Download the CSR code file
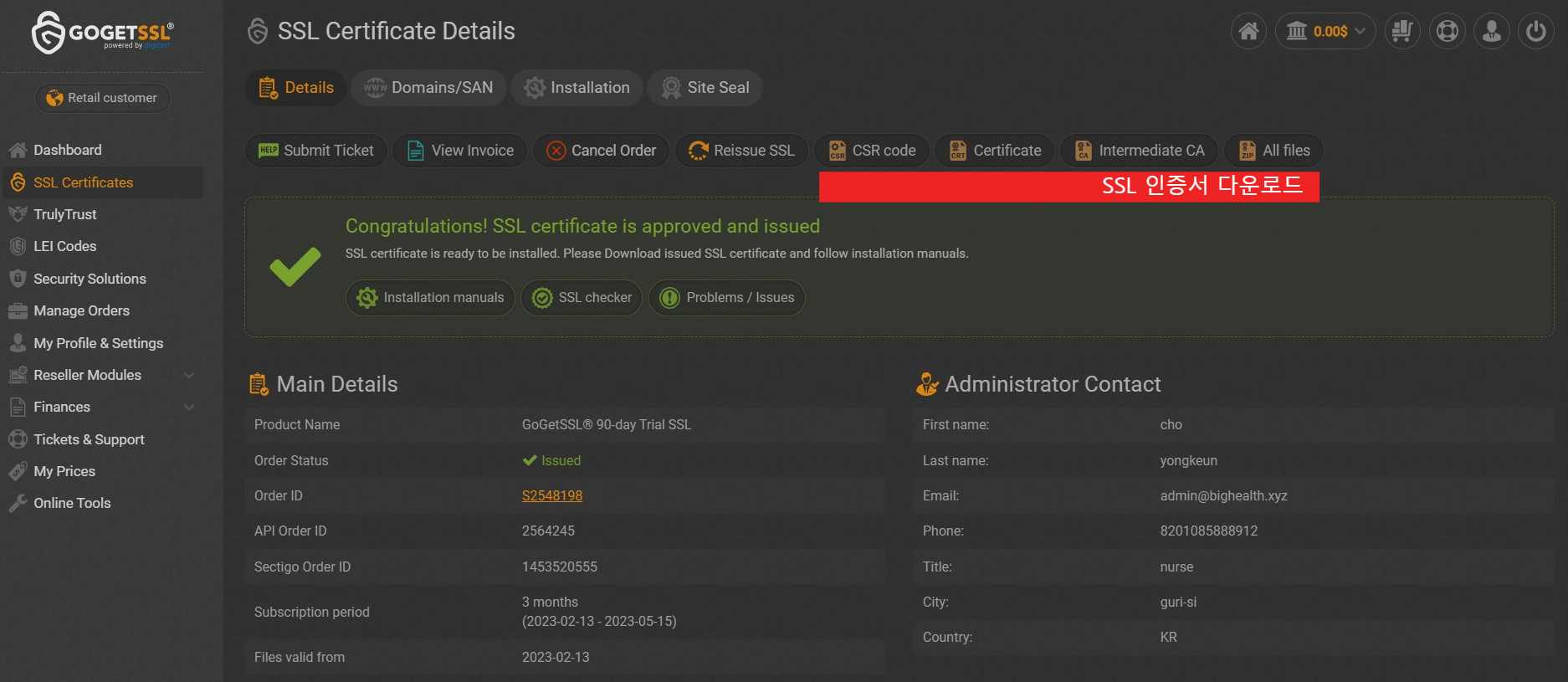This screenshot has height=682, width=1568. click(x=872, y=151)
